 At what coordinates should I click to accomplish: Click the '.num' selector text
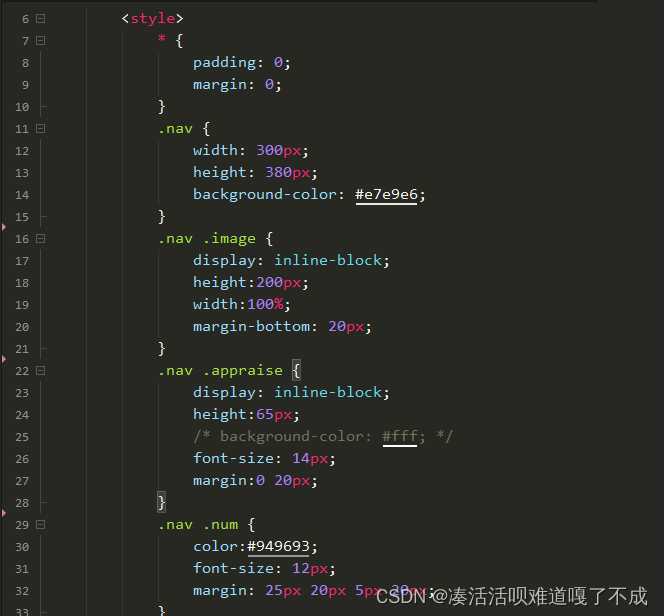[220, 525]
